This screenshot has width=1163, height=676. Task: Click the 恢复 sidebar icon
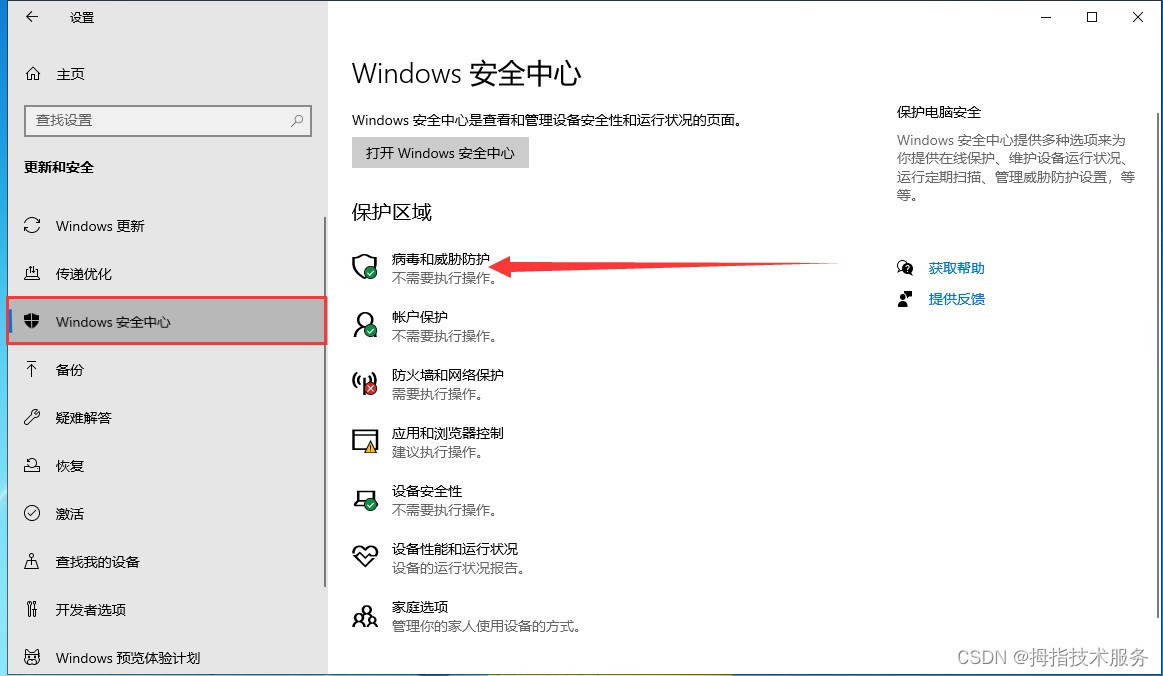[32, 465]
